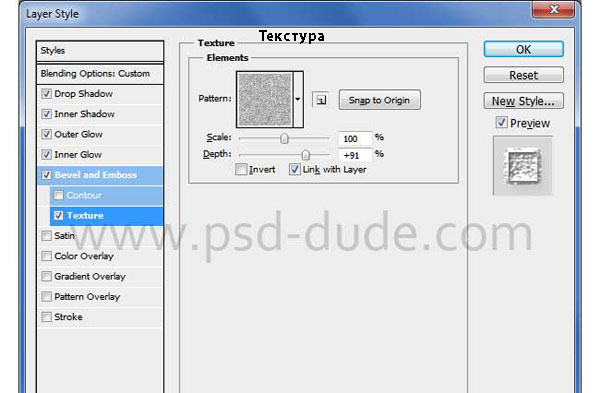Select the Contour label
This screenshot has width=600, height=393.
pyautogui.click(x=84, y=195)
